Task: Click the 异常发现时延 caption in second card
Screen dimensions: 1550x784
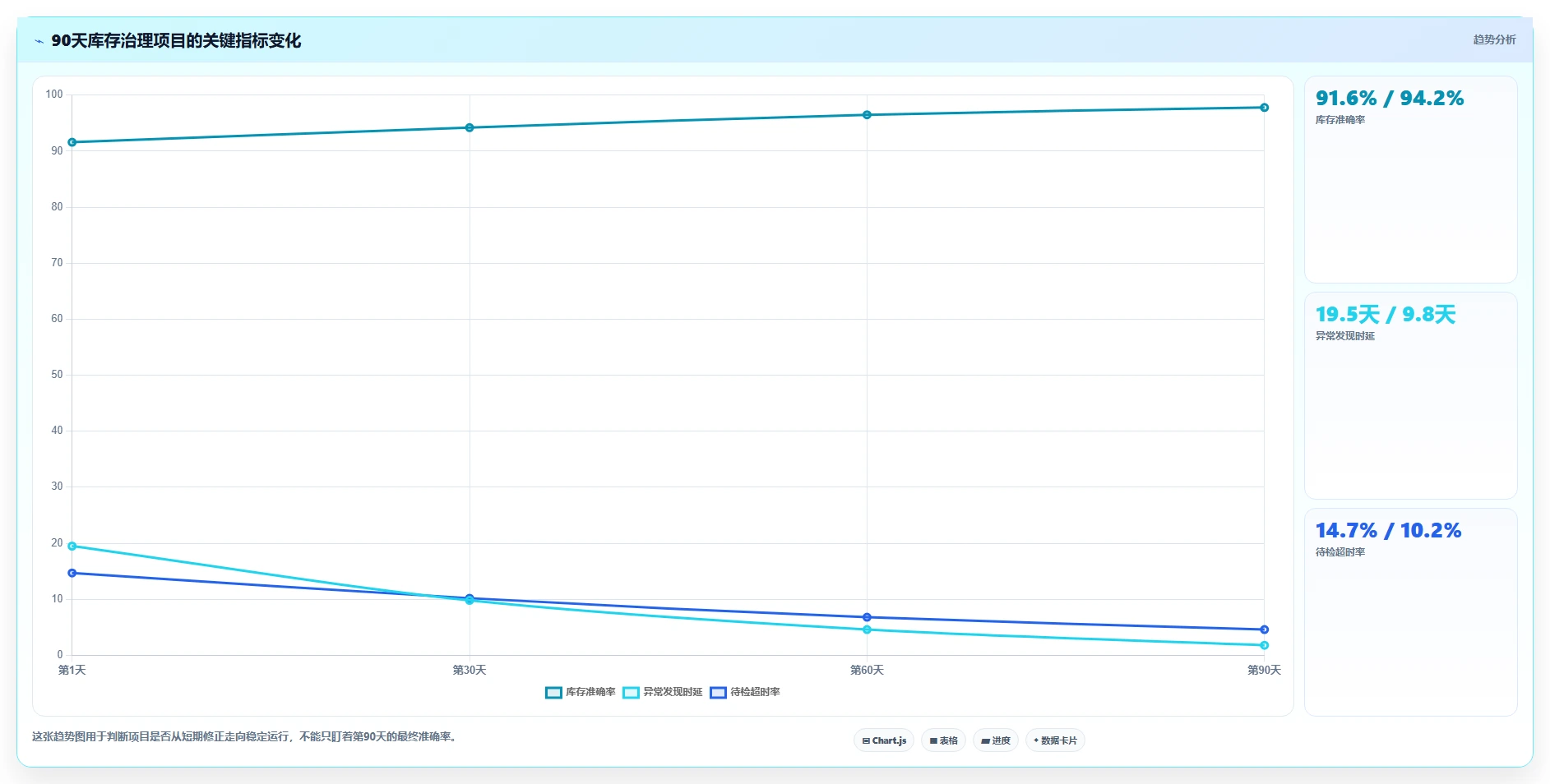Action: point(1345,336)
